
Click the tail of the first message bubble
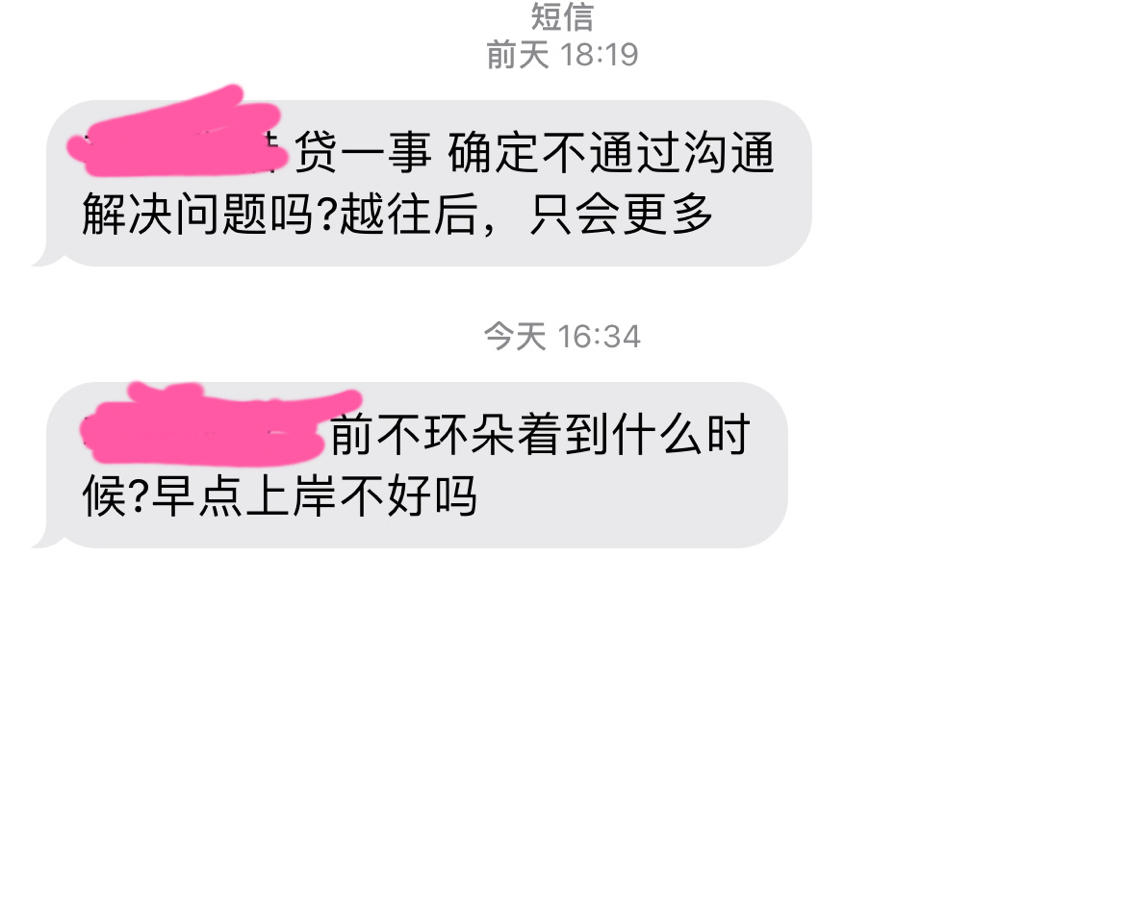(47, 255)
